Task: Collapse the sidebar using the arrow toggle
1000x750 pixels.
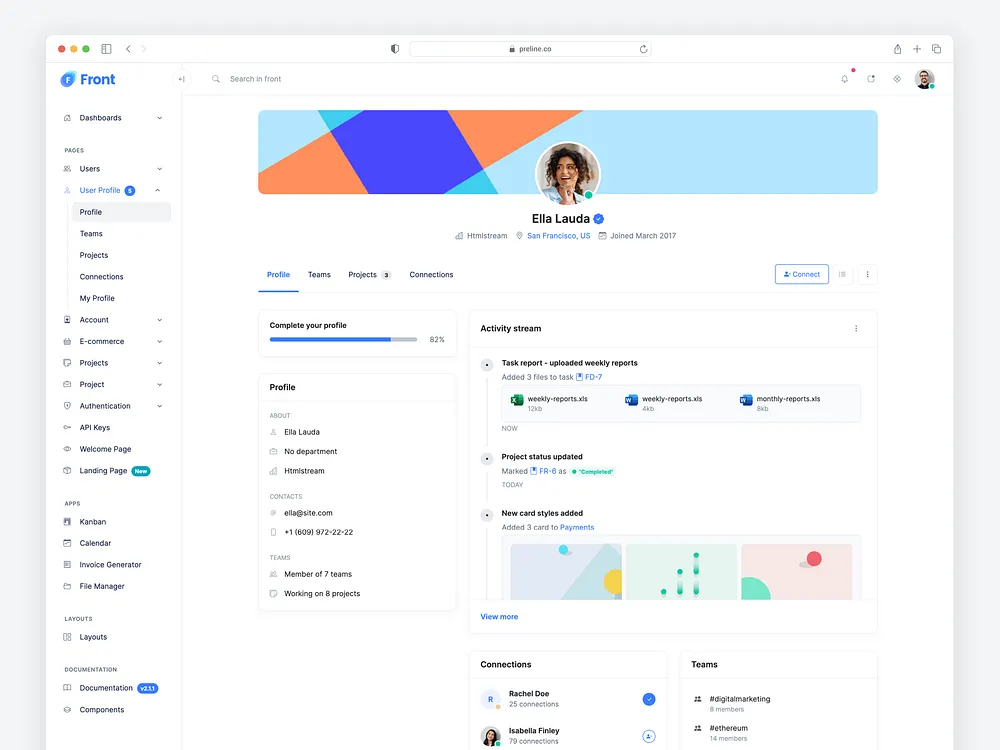Action: click(181, 78)
